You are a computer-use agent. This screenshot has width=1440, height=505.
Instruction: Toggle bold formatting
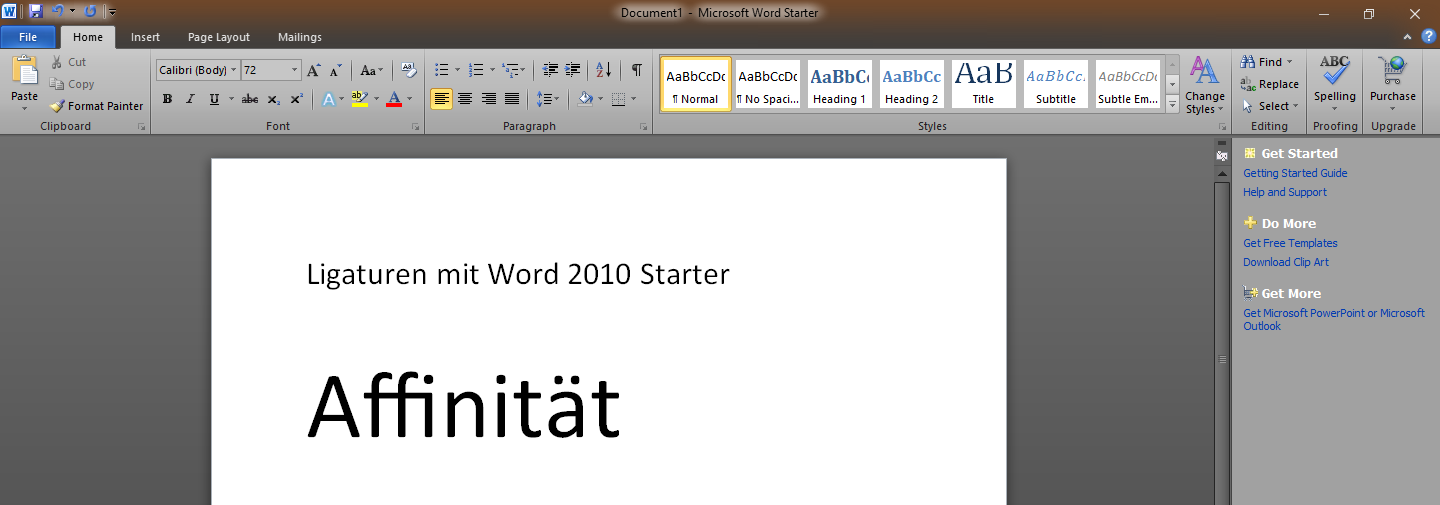(x=167, y=99)
